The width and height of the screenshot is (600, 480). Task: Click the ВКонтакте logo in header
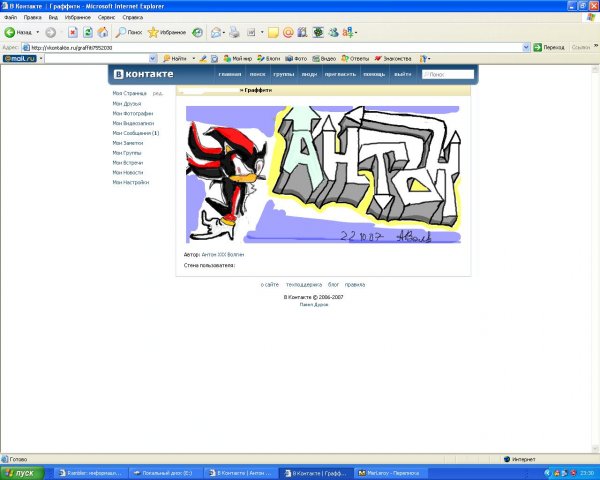[143, 74]
